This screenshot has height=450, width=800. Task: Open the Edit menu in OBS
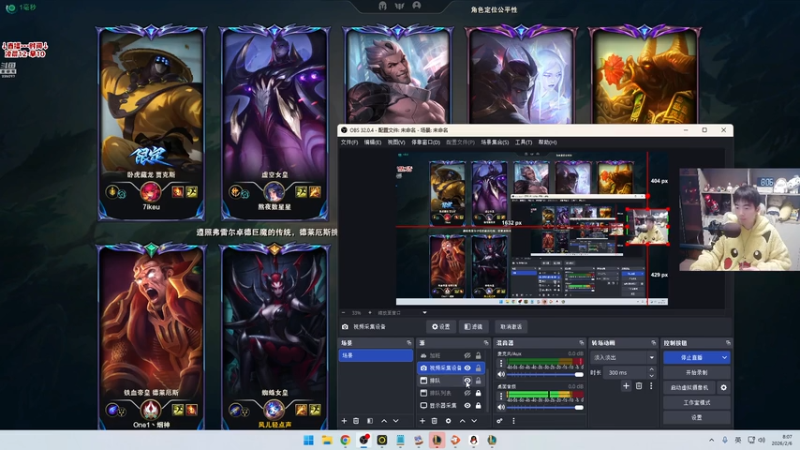[x=372, y=142]
